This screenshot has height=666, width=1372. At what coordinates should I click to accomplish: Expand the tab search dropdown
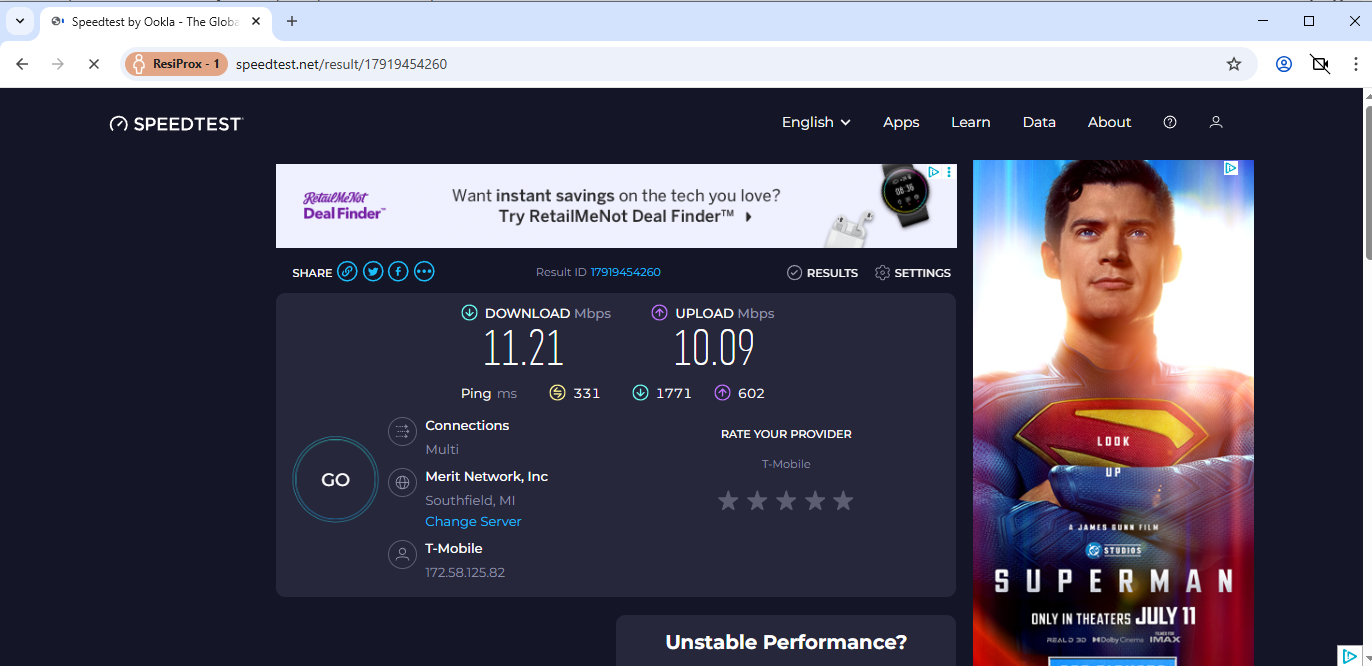tap(19, 21)
